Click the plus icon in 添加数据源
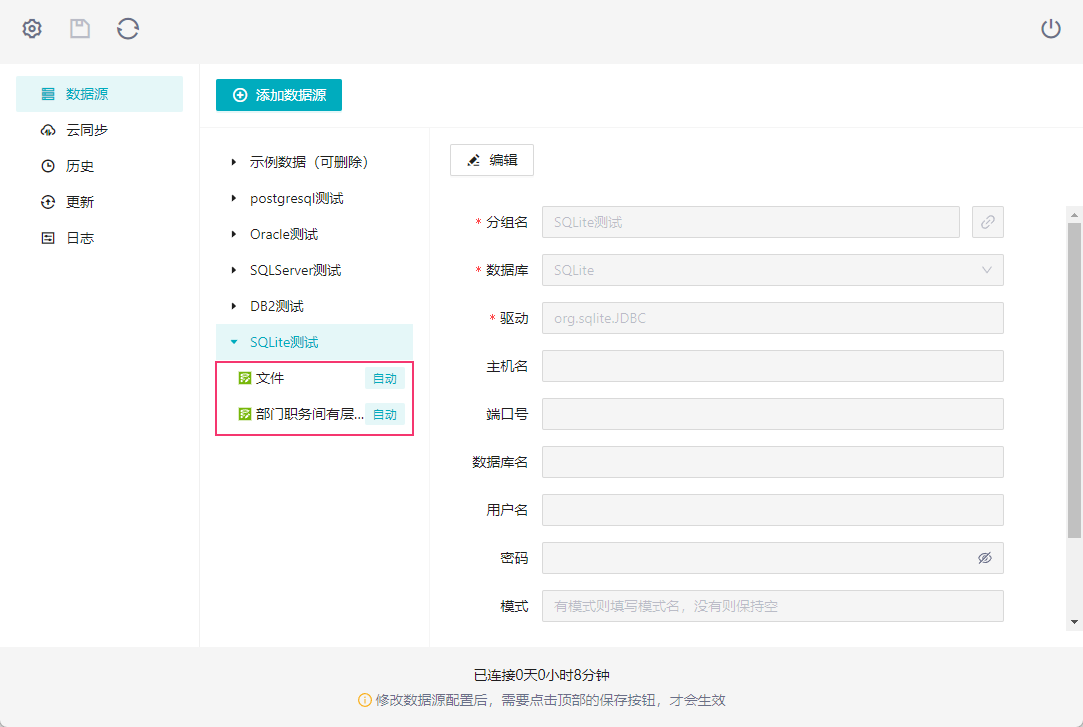The image size is (1083, 727). click(240, 95)
